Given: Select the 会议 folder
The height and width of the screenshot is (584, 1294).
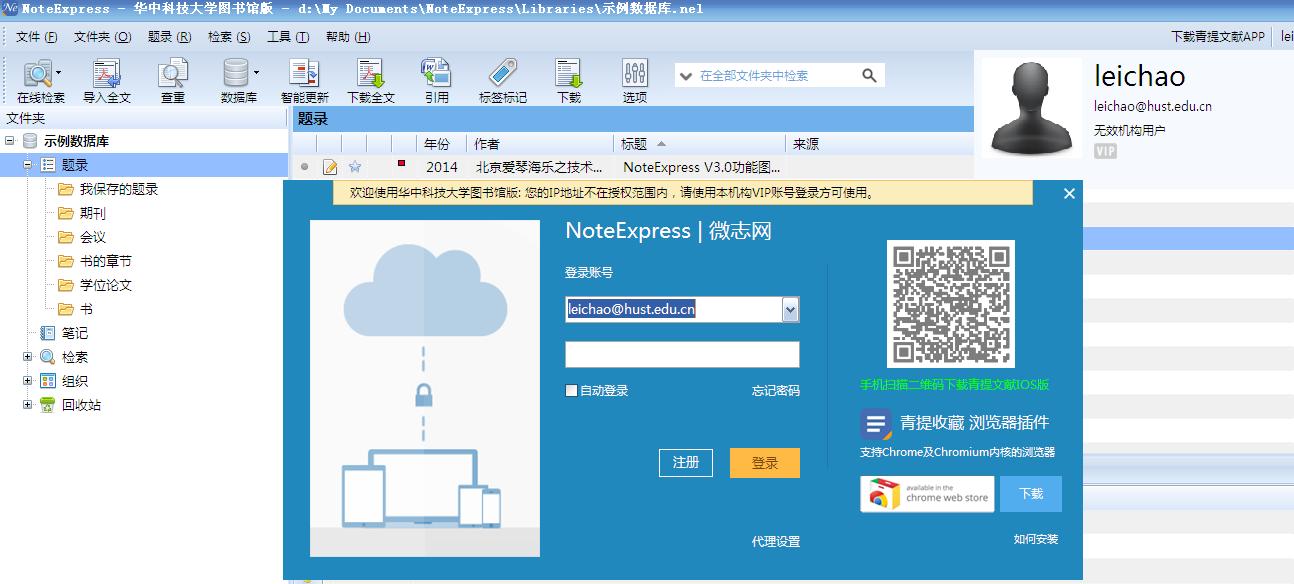Looking at the screenshot, I should (93, 237).
